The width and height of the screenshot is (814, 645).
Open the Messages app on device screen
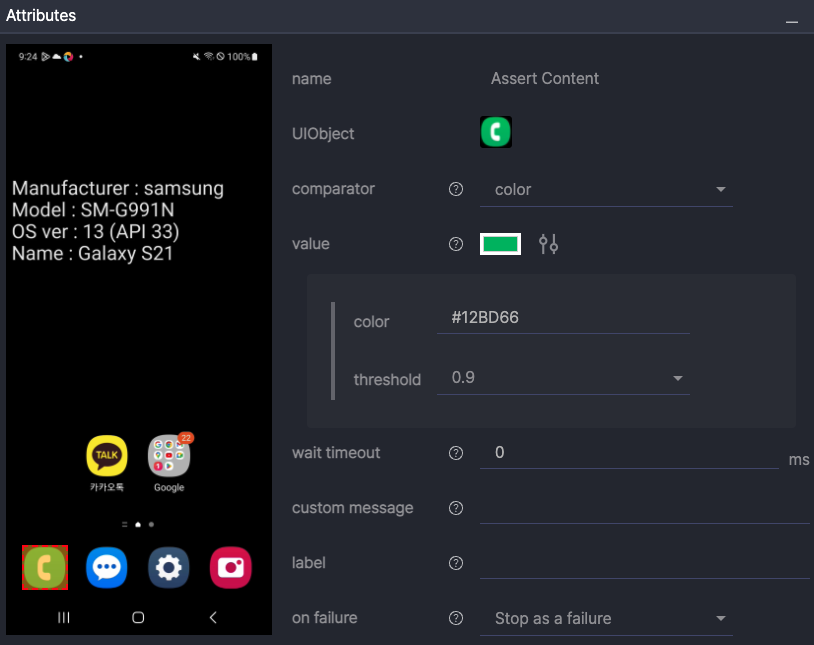pos(106,568)
